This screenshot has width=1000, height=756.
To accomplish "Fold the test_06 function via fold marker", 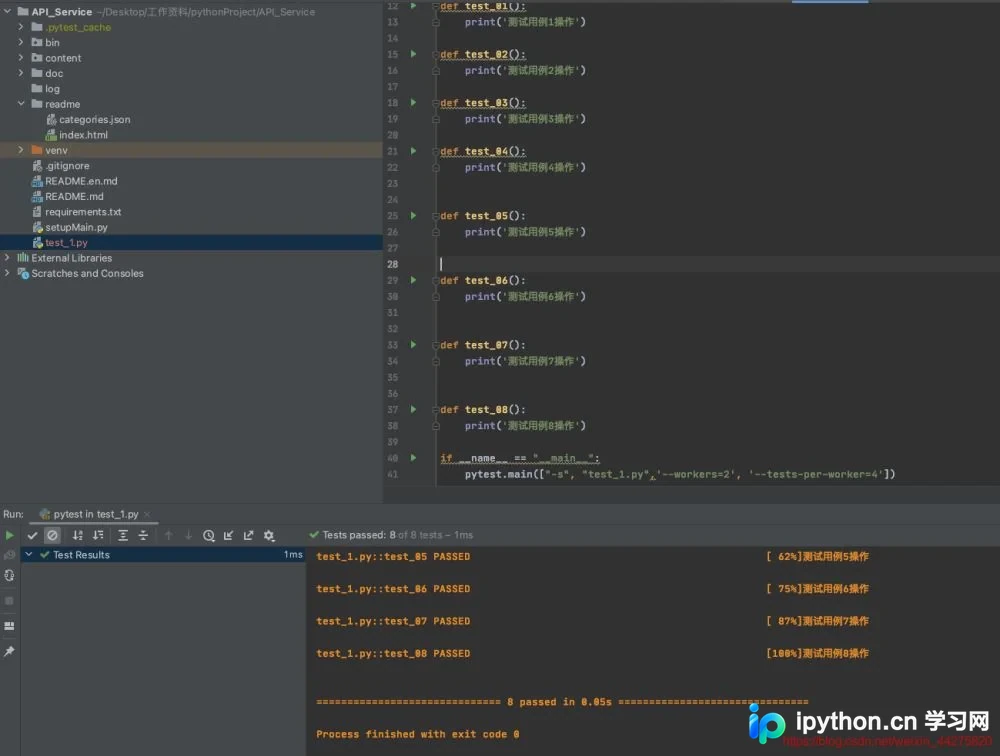I will click(436, 280).
